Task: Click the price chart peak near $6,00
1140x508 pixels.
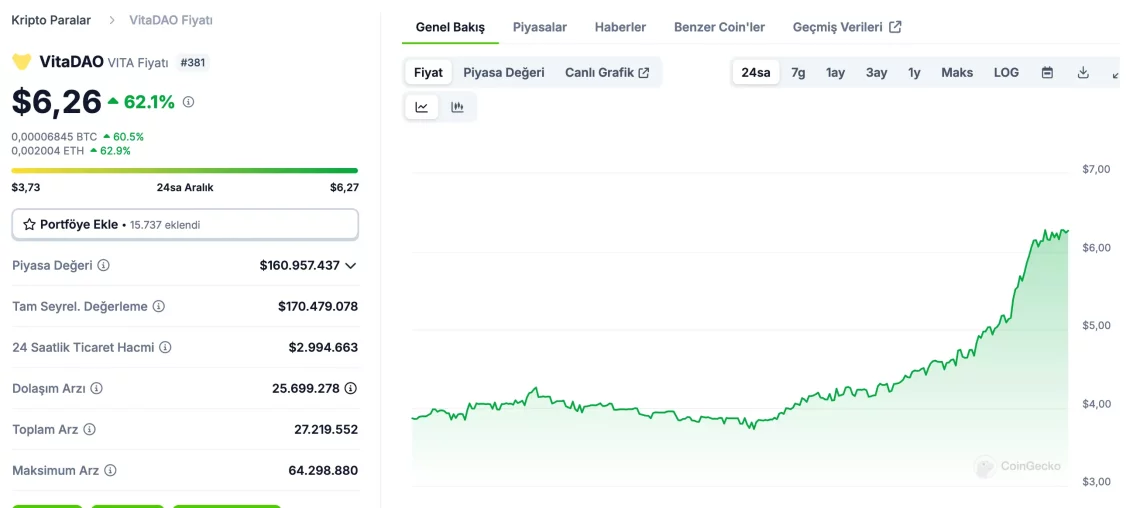Action: [1045, 232]
